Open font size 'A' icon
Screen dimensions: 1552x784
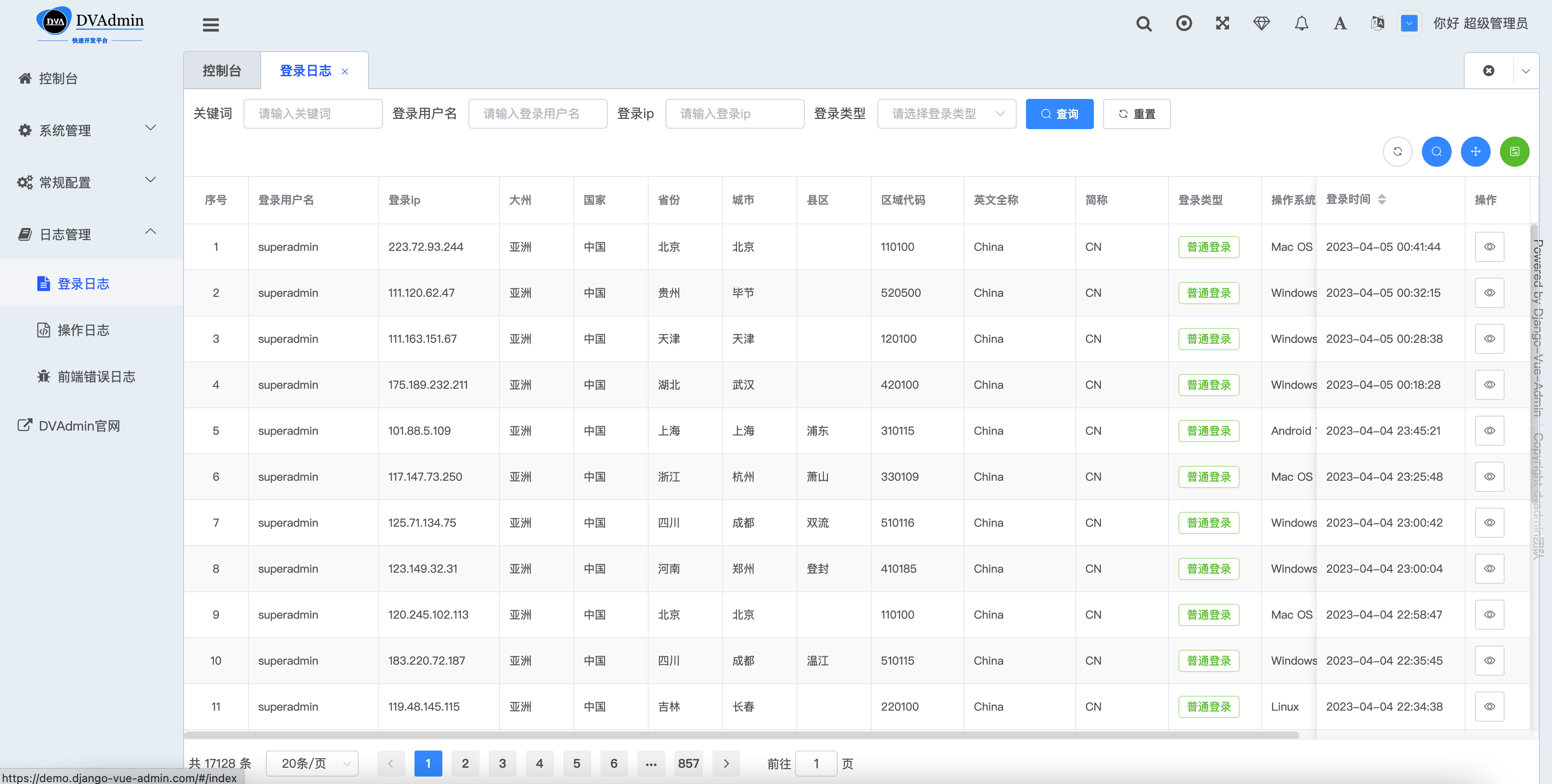click(1339, 24)
